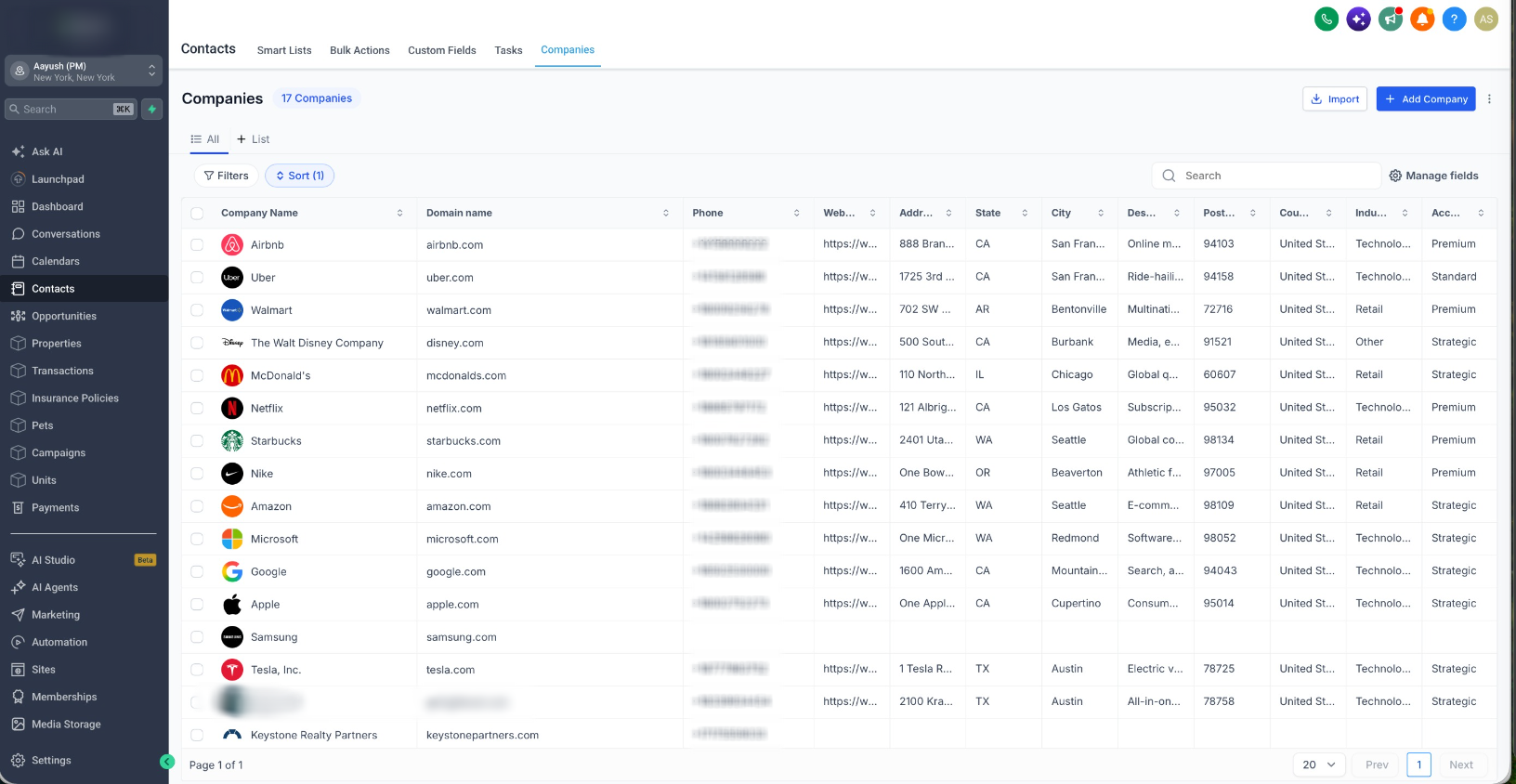The width and height of the screenshot is (1516, 784).
Task: Add a new List view
Action: (253, 139)
